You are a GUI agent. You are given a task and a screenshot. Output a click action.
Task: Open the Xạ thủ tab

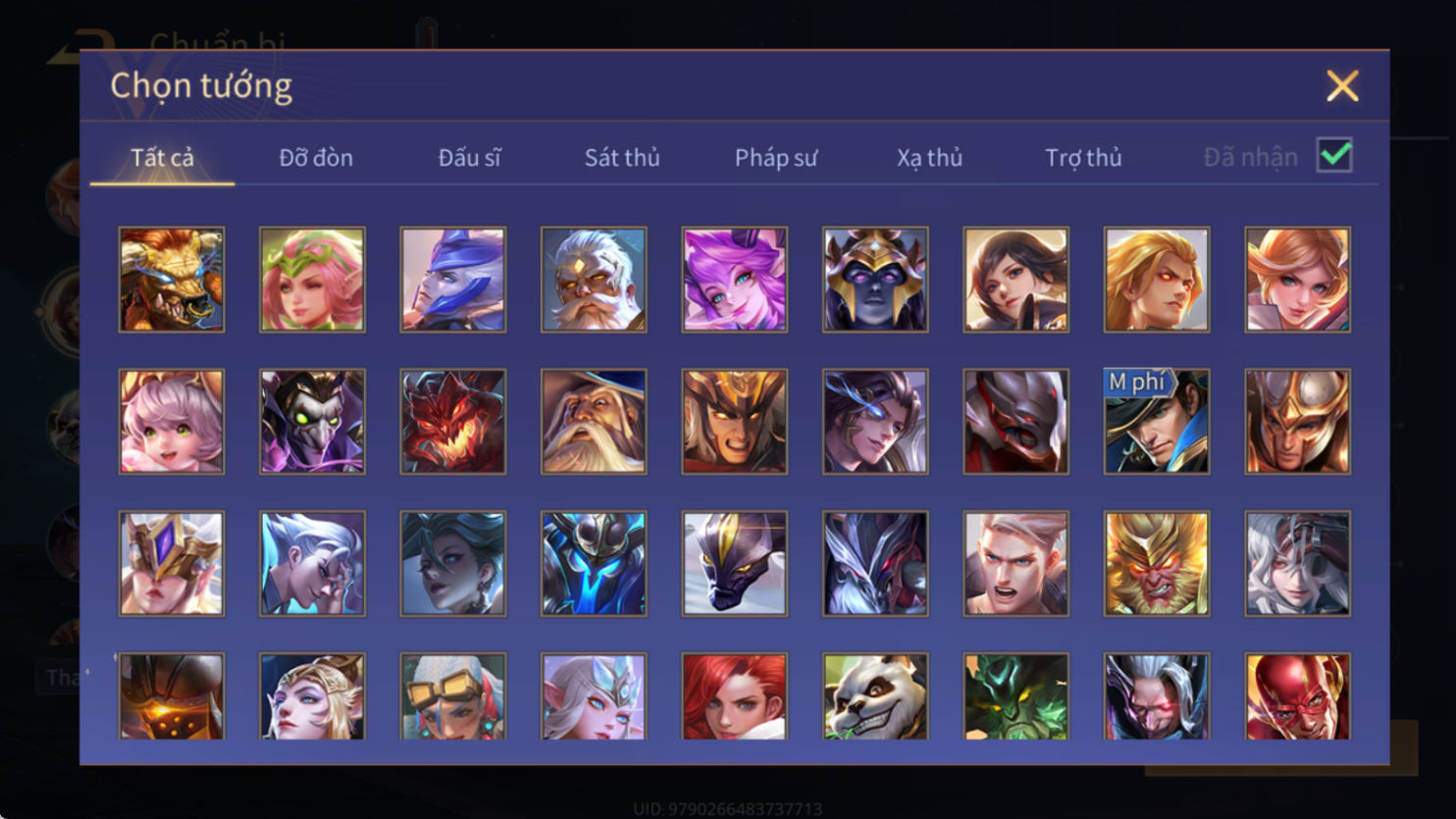click(x=929, y=157)
